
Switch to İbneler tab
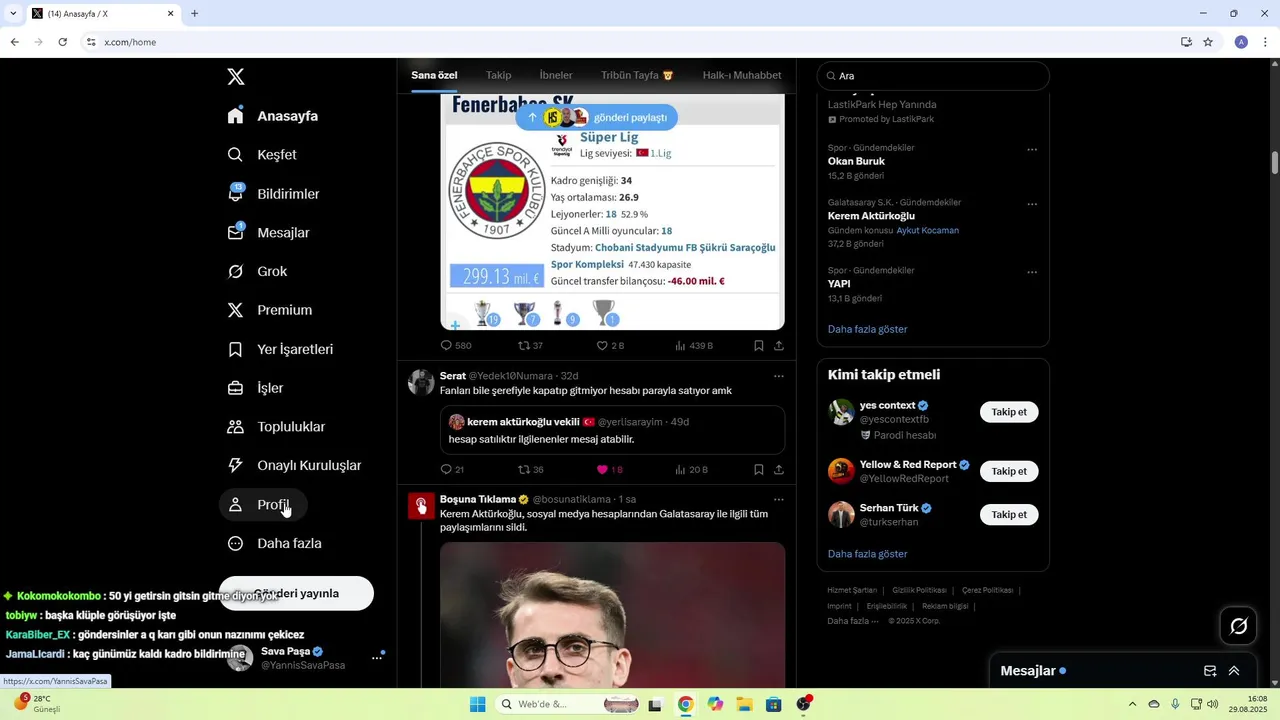(556, 75)
